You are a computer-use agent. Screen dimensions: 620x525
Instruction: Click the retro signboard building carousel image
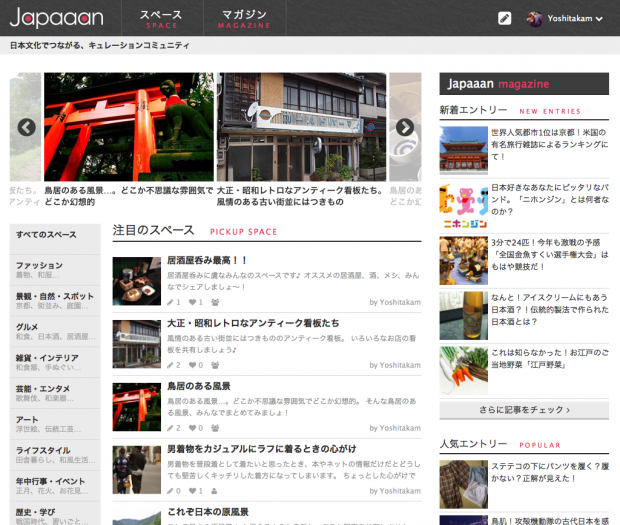[x=302, y=127]
